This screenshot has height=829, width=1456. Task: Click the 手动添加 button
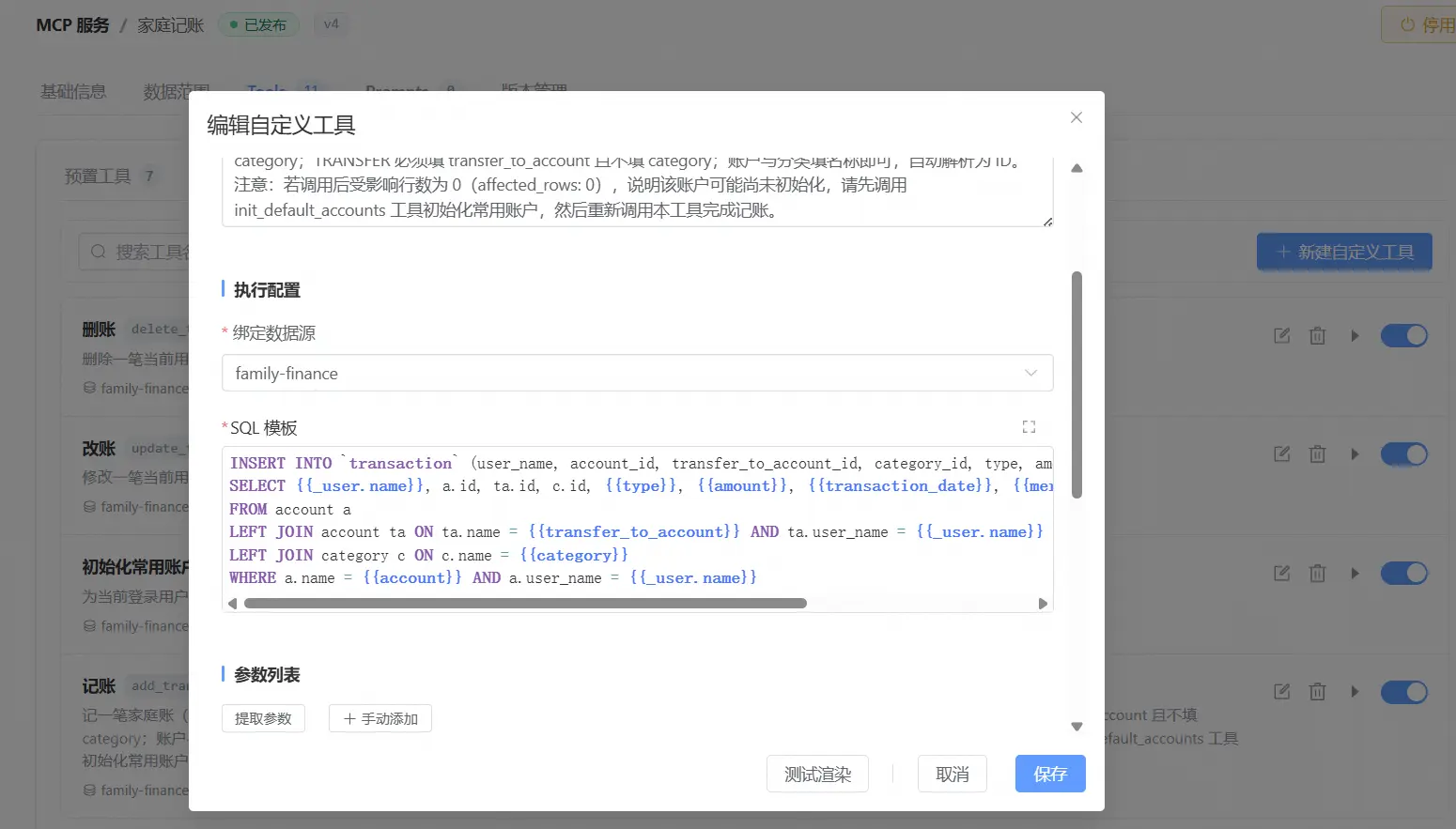[380, 718]
